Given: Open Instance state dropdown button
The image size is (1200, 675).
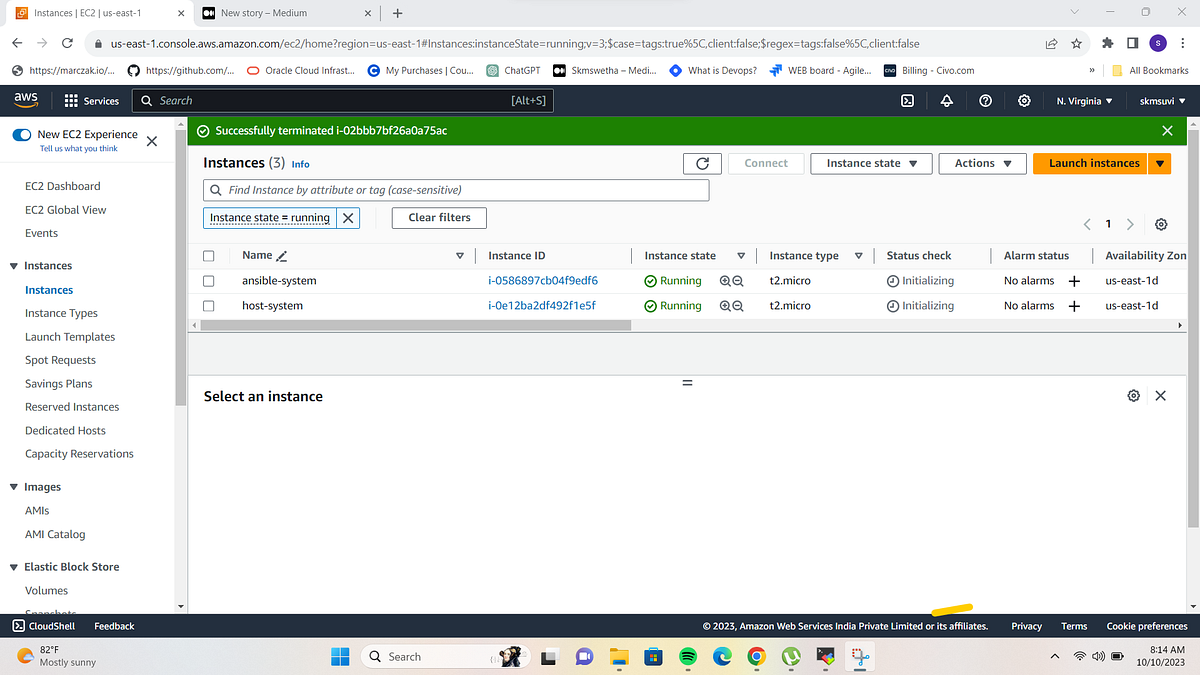Looking at the screenshot, I should tap(872, 163).
